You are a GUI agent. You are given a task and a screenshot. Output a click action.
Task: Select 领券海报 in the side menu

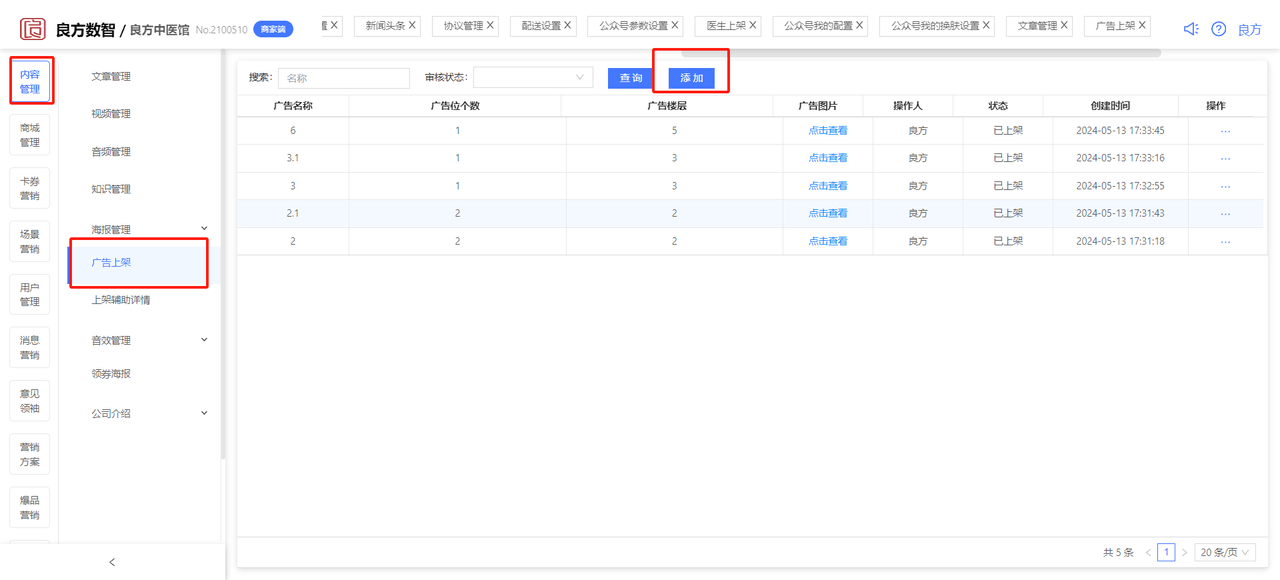[x=111, y=374]
